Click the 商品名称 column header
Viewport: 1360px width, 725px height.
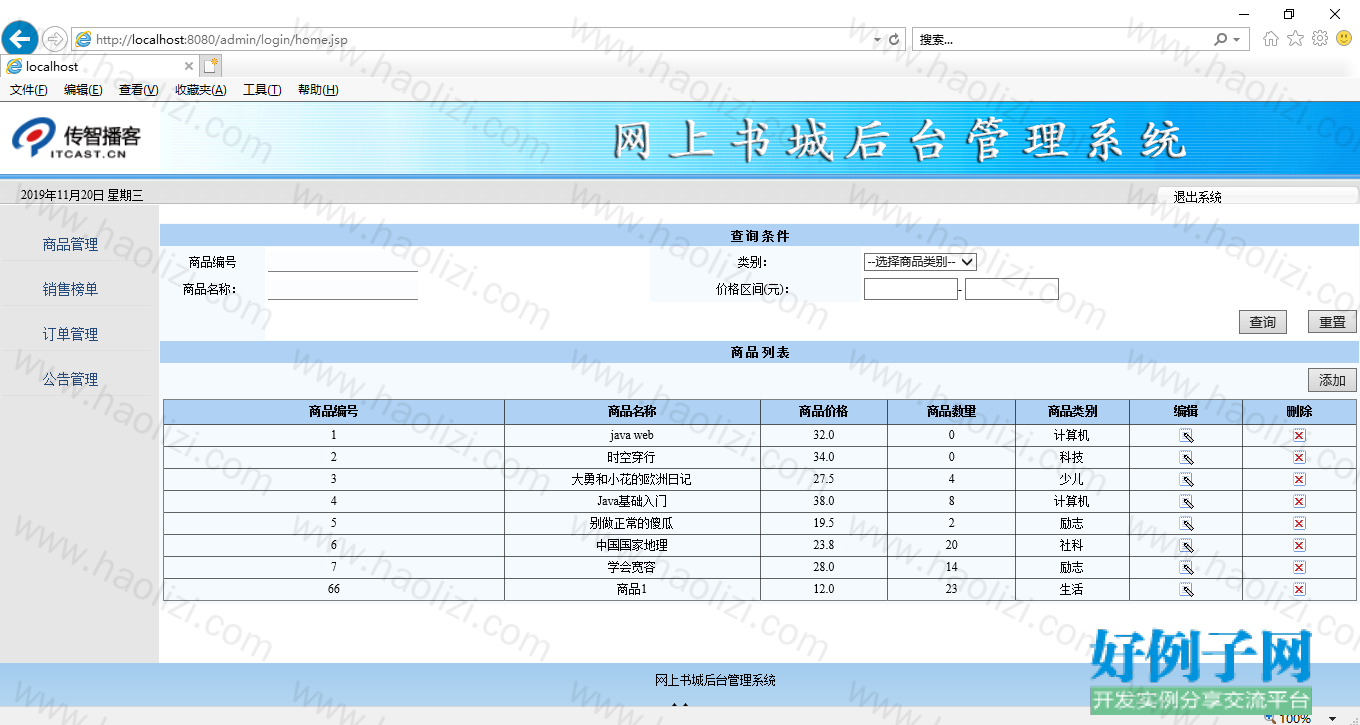point(632,412)
